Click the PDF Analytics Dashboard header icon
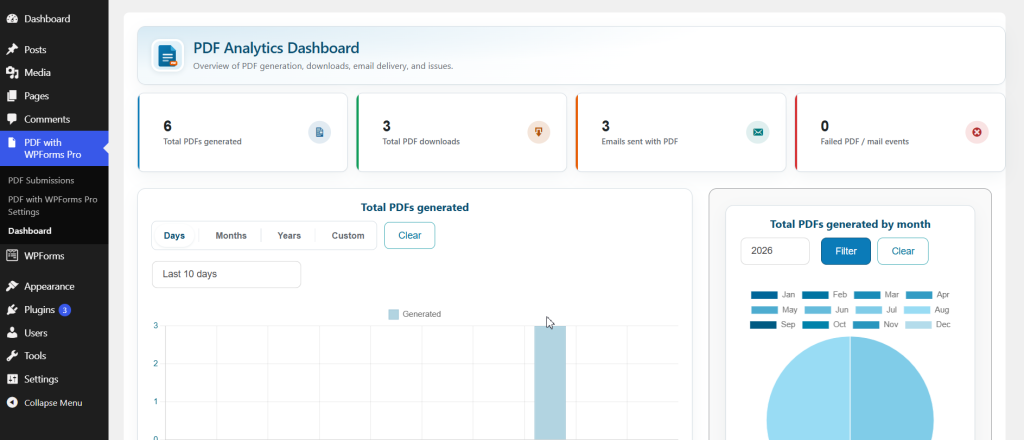 tap(168, 55)
